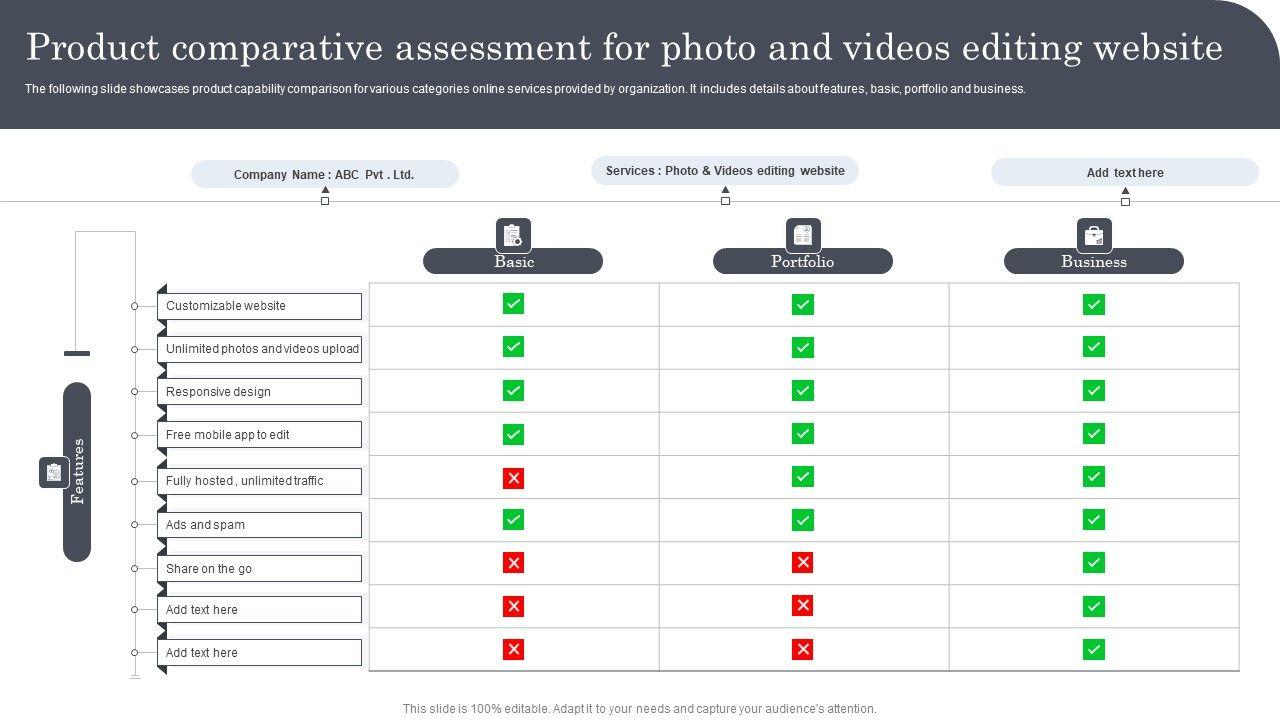
Task: Select the Portfolio plan header pill
Action: (x=803, y=261)
